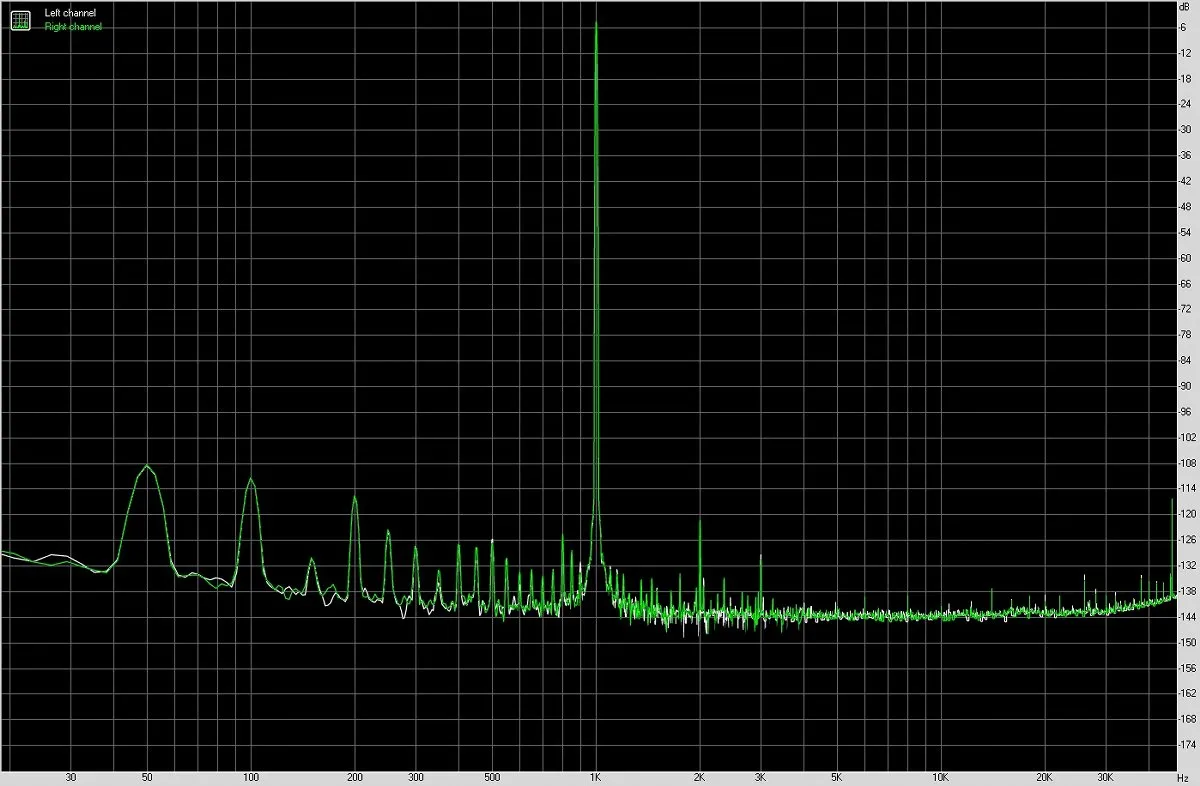
Task: Click the top of the 100 Hz spectrum peak
Action: coord(251,480)
